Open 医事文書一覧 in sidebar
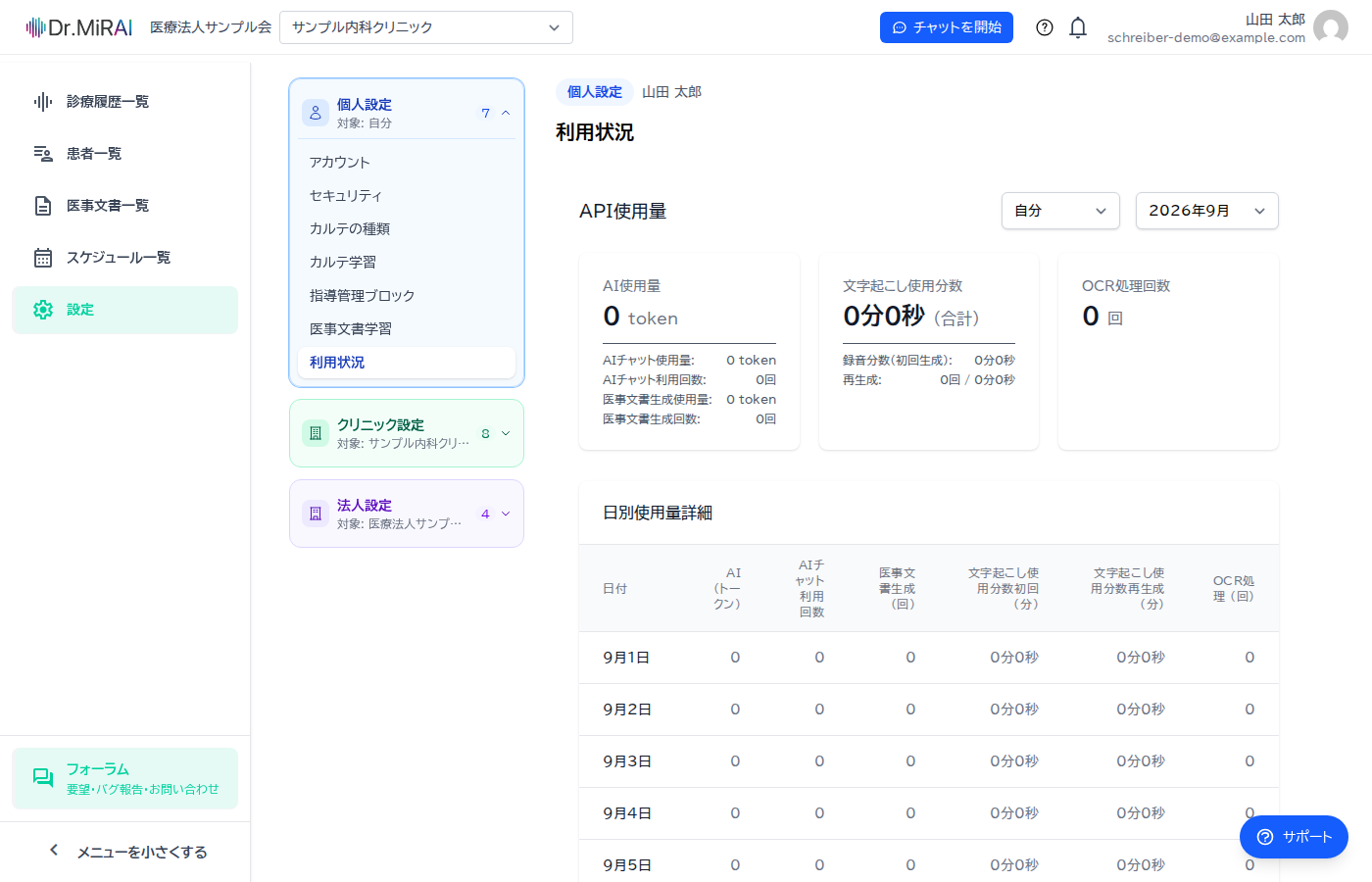The image size is (1372, 882). click(125, 206)
